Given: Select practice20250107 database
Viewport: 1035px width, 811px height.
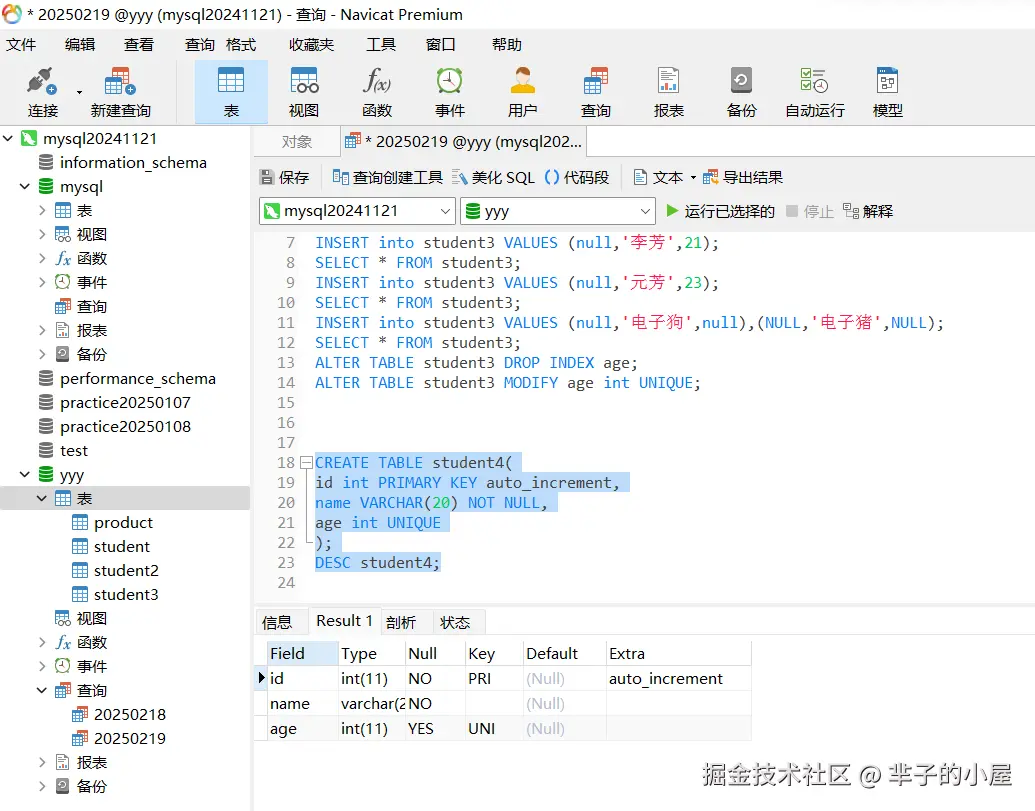Looking at the screenshot, I should (125, 403).
